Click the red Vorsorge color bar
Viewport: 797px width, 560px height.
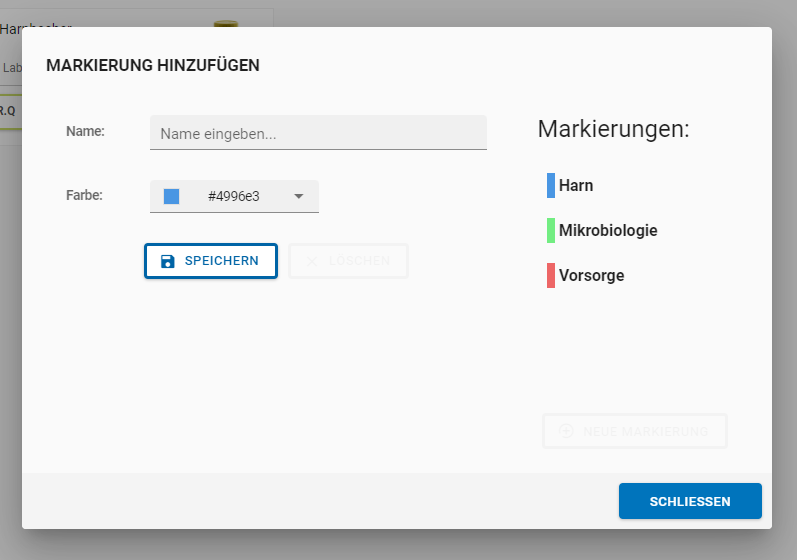pos(550,275)
